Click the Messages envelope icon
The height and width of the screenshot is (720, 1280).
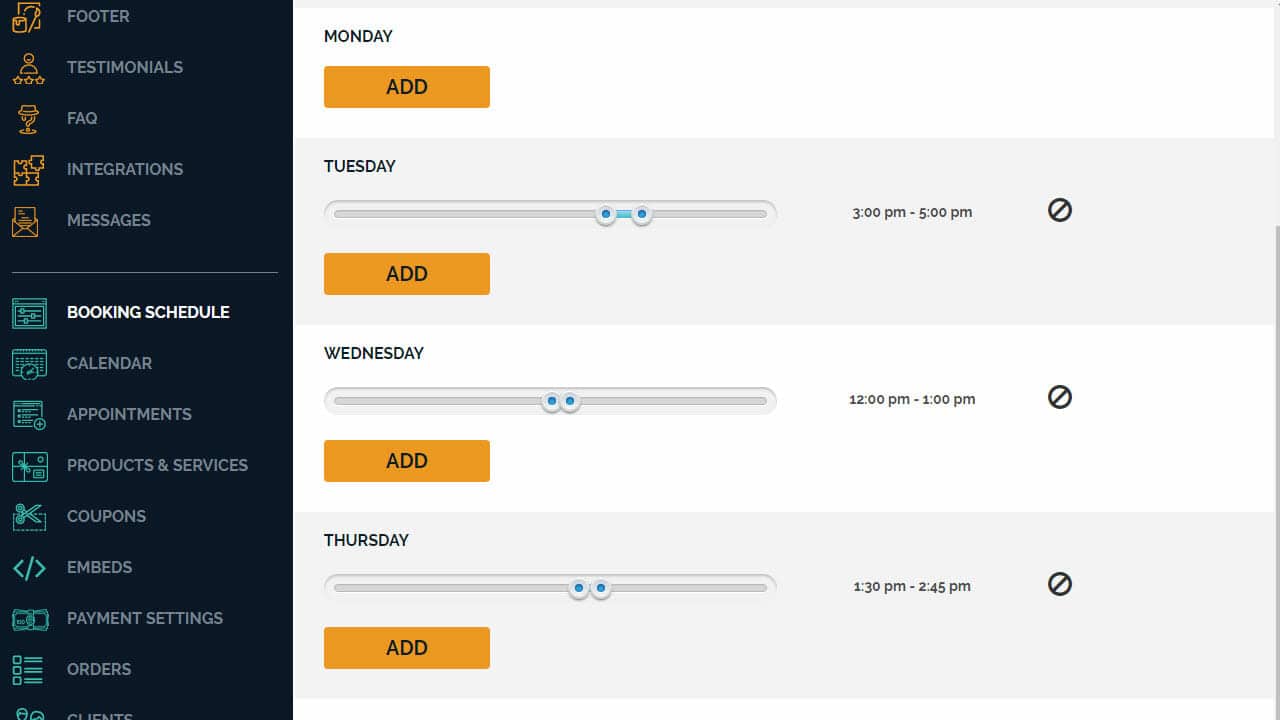point(27,220)
